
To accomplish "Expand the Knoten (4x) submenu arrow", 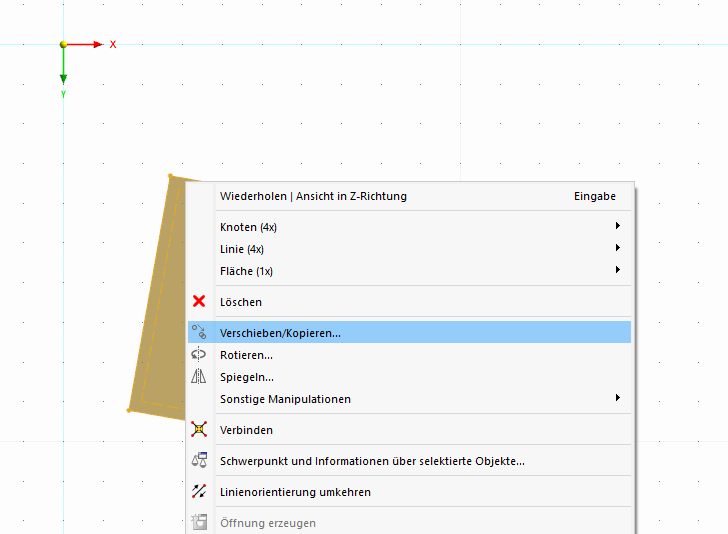I will [x=618, y=226].
